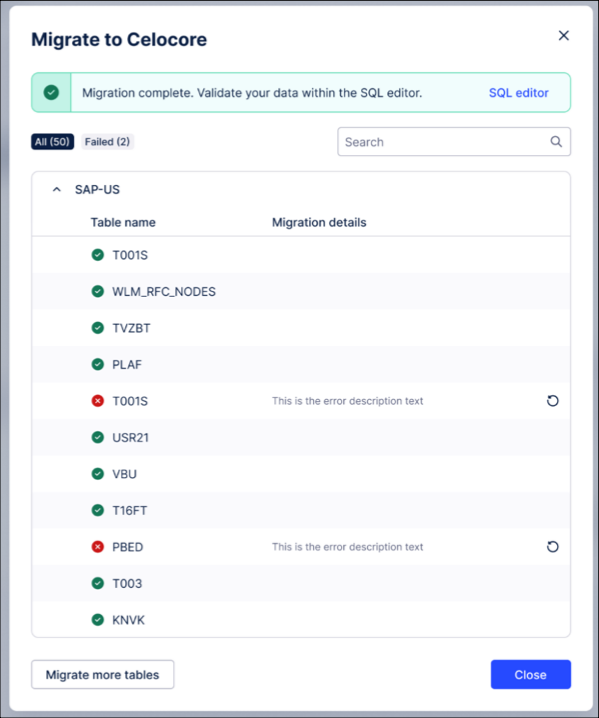Click the SAP-US group heading
Screen dimensions: 599x718
pos(97,190)
